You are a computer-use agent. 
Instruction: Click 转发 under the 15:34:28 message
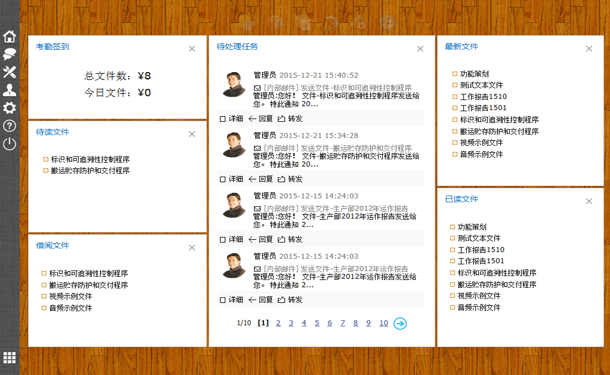290,179
